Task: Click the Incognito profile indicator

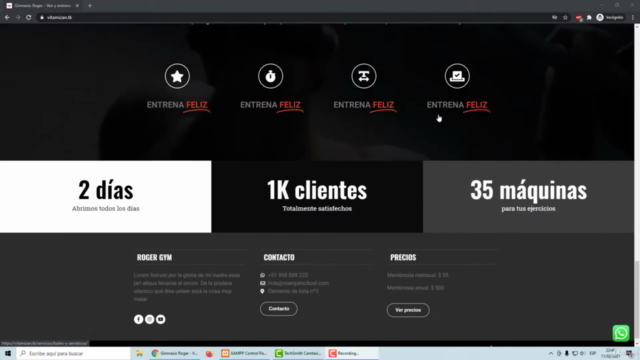Action: coord(610,17)
